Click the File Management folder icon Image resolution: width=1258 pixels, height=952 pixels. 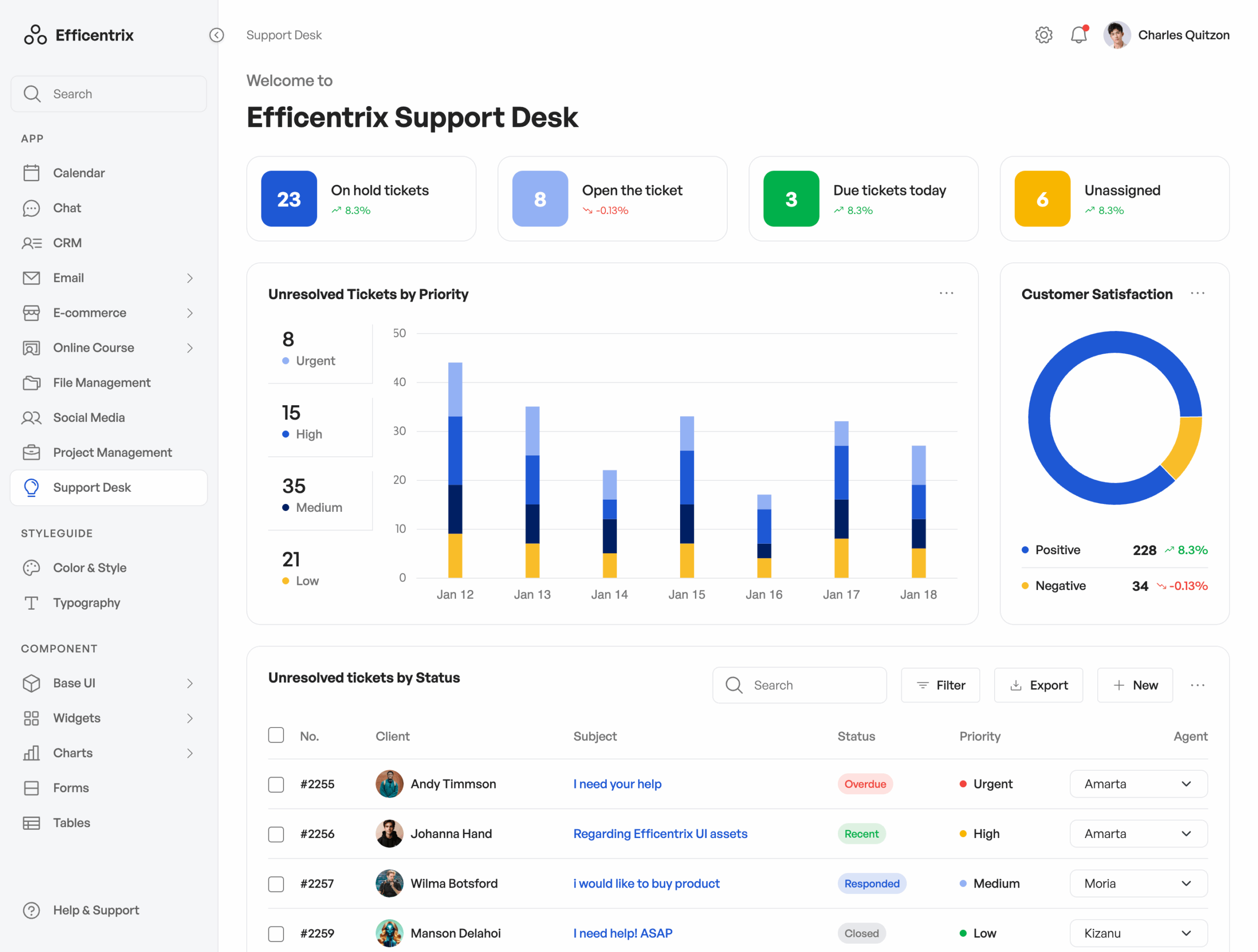click(31, 383)
